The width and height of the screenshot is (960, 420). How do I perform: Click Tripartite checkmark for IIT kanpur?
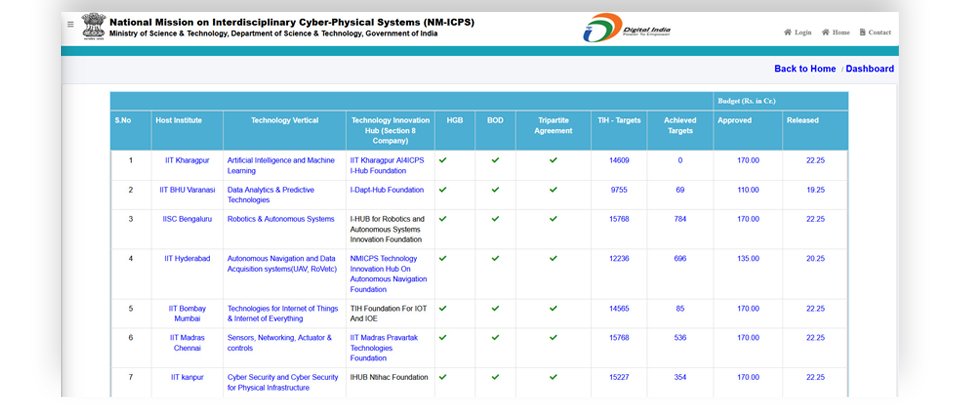tap(553, 377)
